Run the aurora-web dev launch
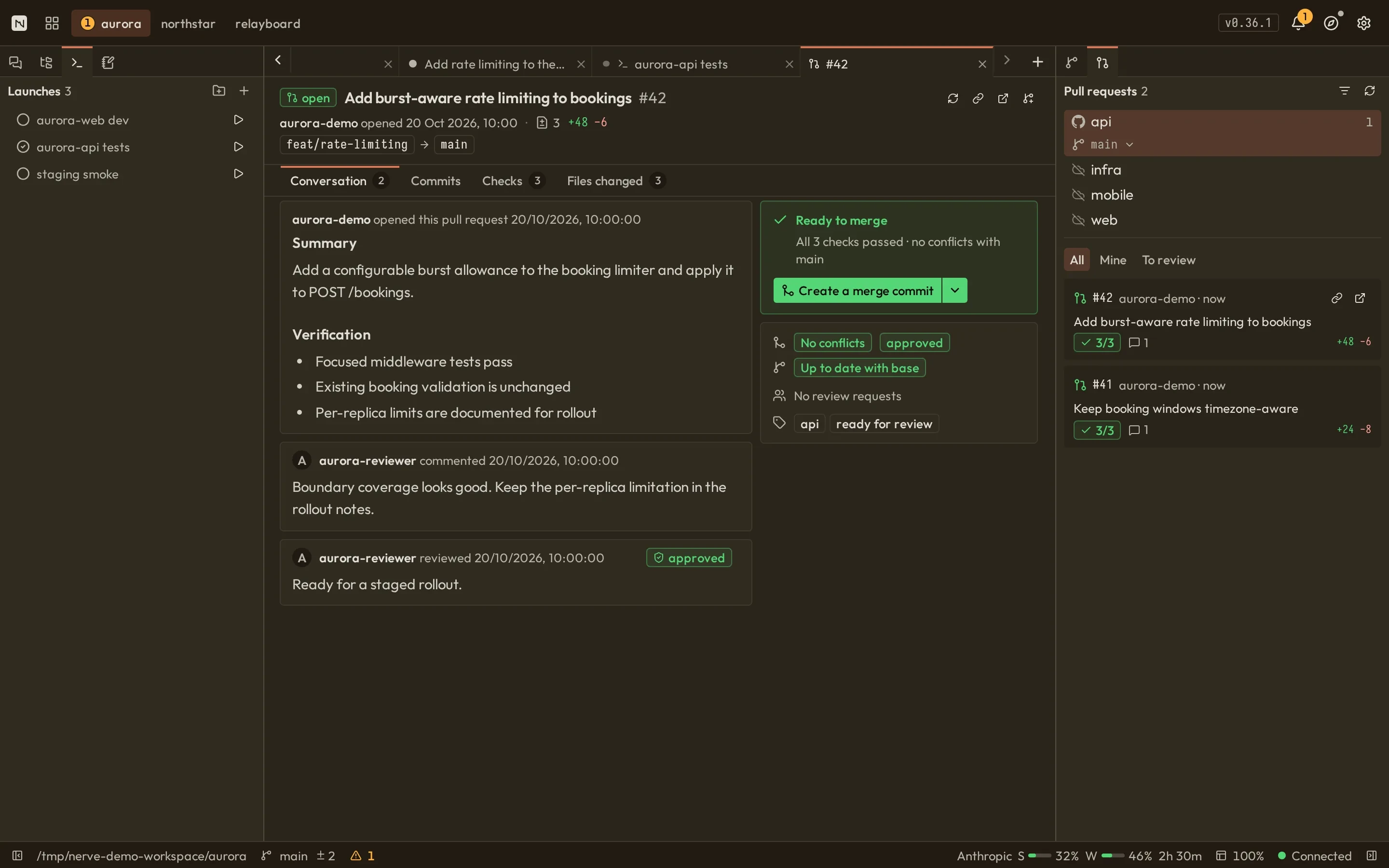 pos(238,120)
